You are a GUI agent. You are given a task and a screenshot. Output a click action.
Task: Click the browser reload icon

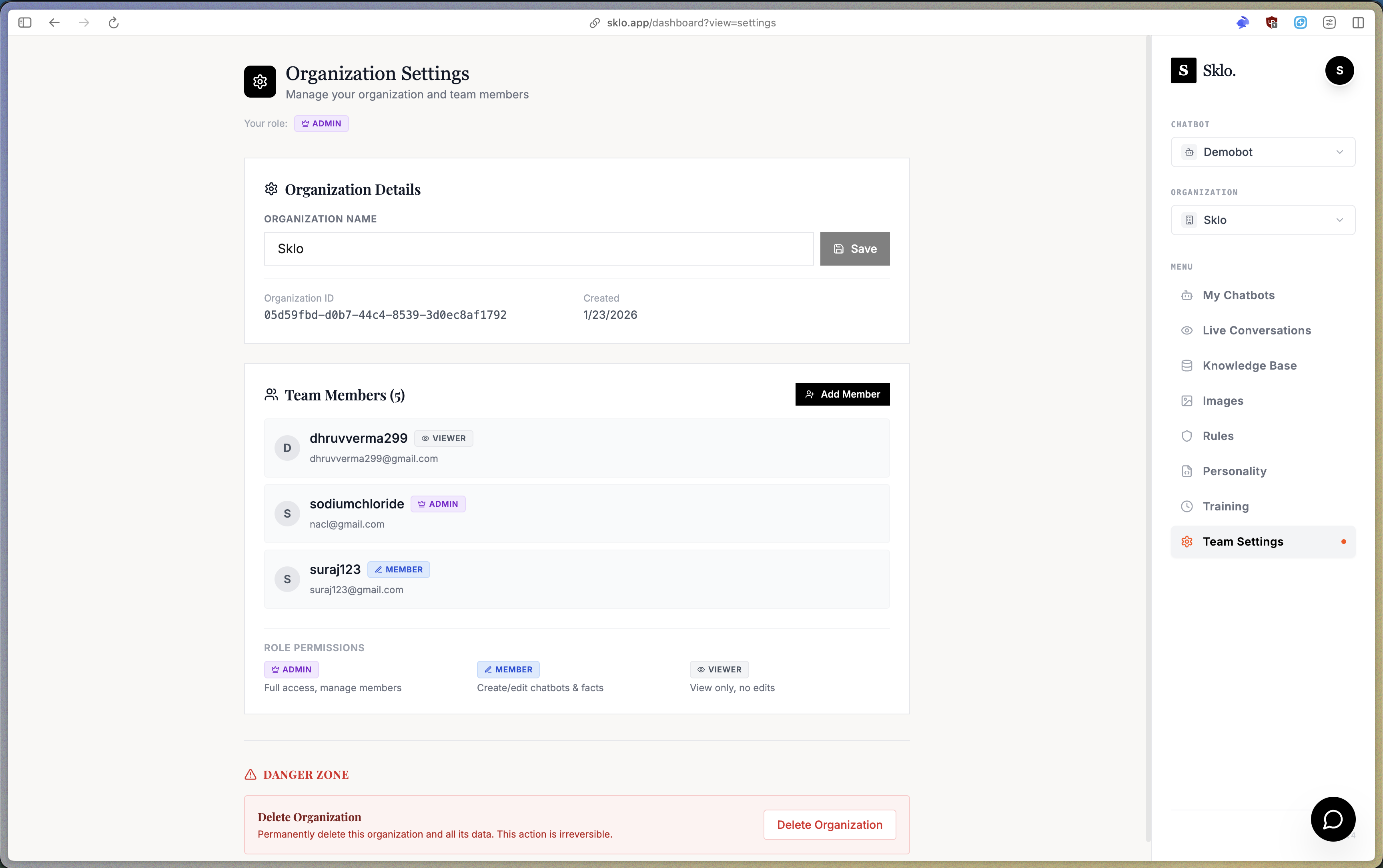pos(114,23)
